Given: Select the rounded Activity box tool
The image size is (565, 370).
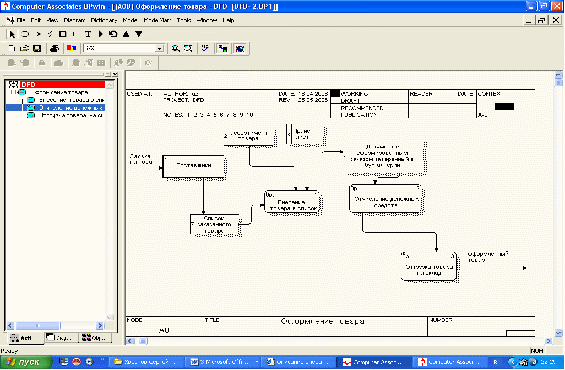Looking at the screenshot, I should coord(25,34).
